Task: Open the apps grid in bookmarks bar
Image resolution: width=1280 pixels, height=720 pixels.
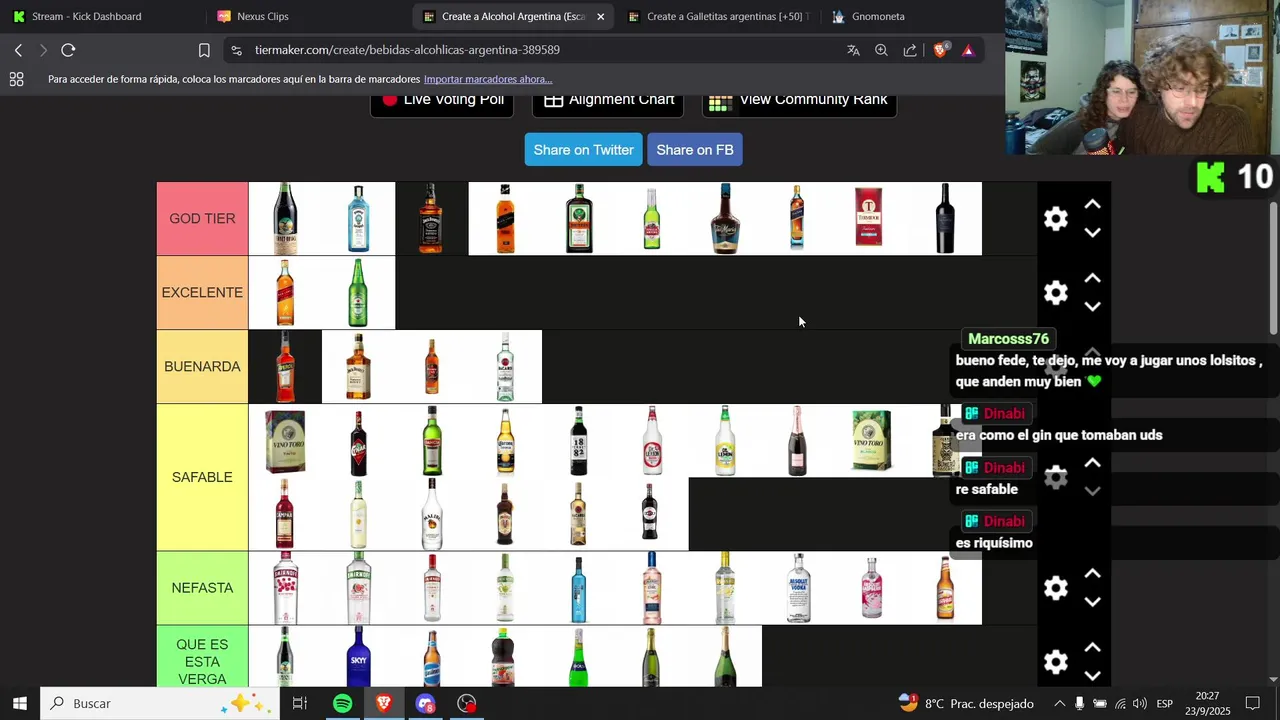Action: coord(16,79)
